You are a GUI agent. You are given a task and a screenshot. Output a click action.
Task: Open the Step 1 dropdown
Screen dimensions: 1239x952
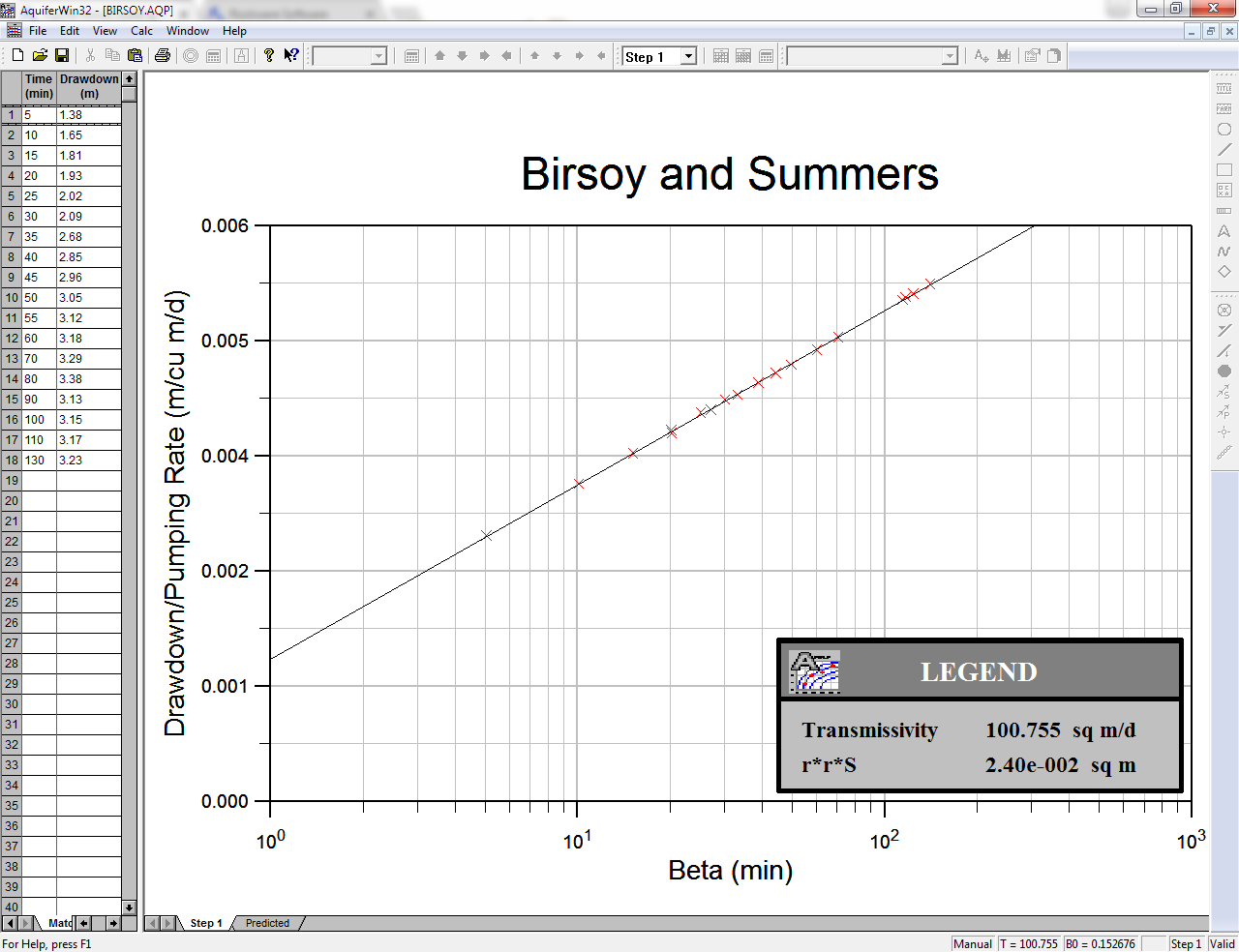(688, 57)
